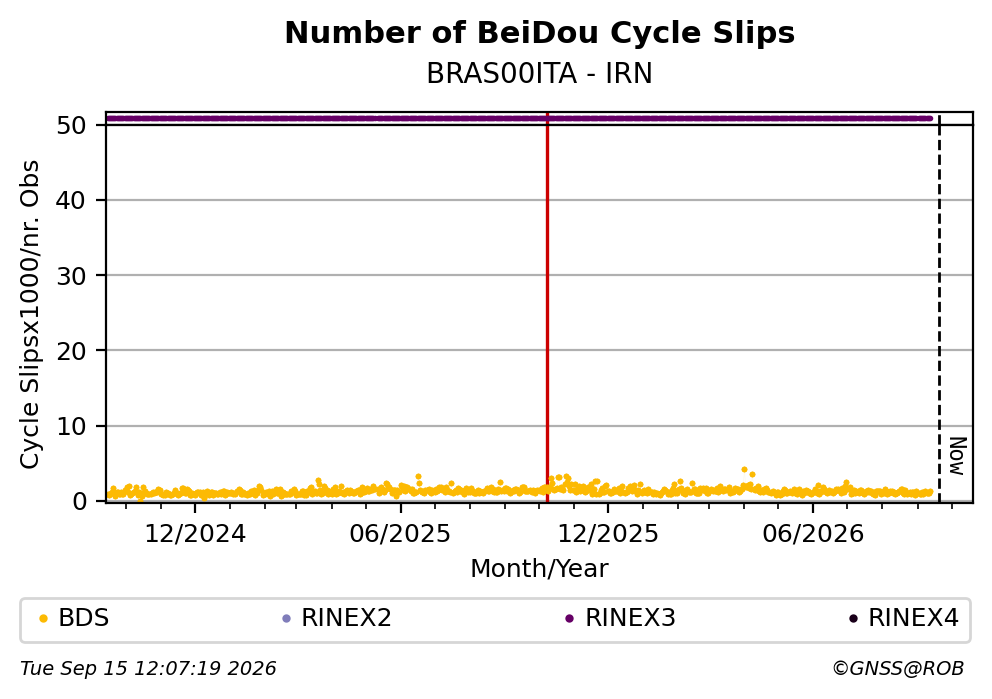
Task: Select the RINEX2 legend label
Action: (x=346, y=618)
